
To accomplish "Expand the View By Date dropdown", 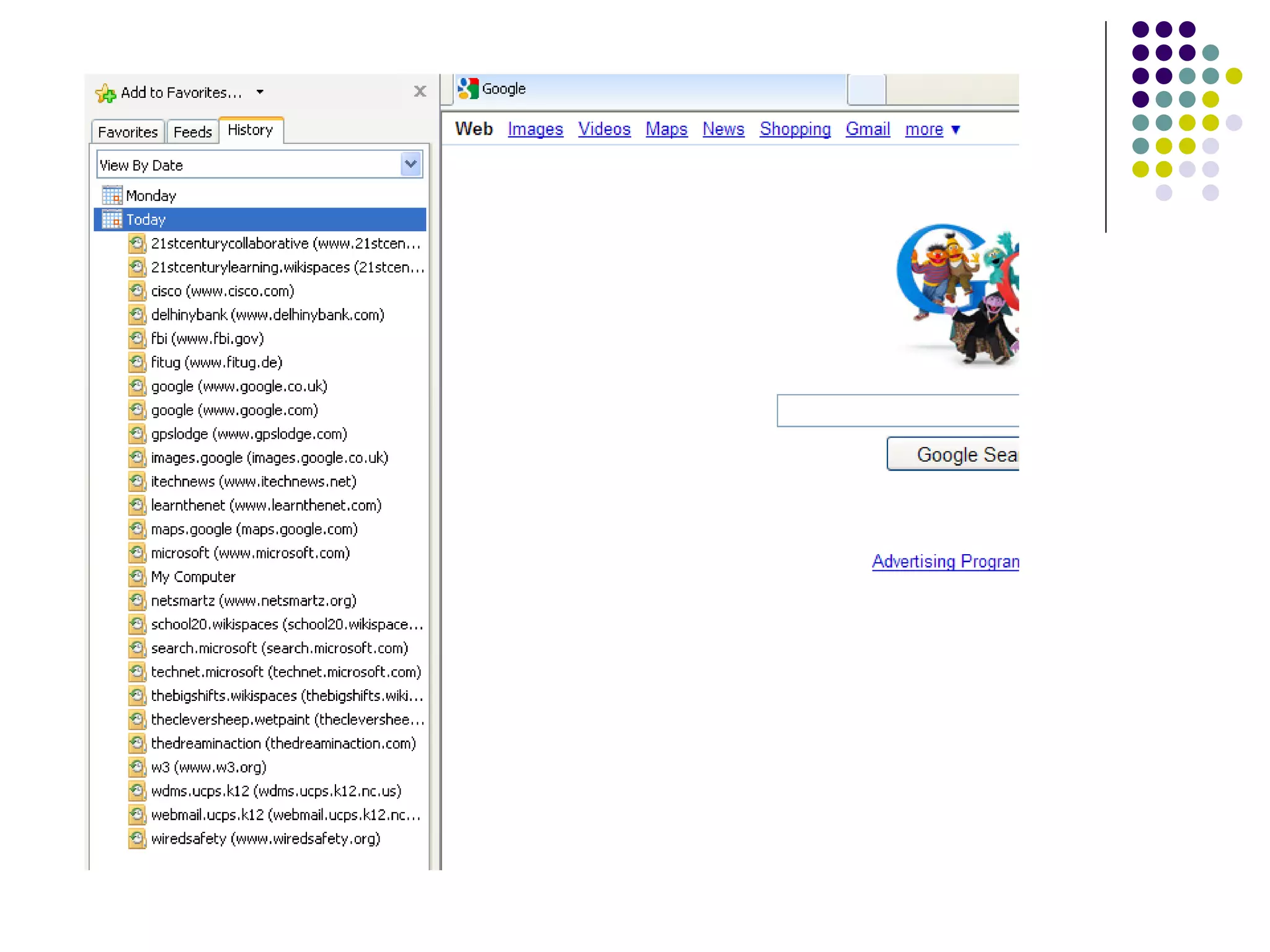I will pos(411,164).
